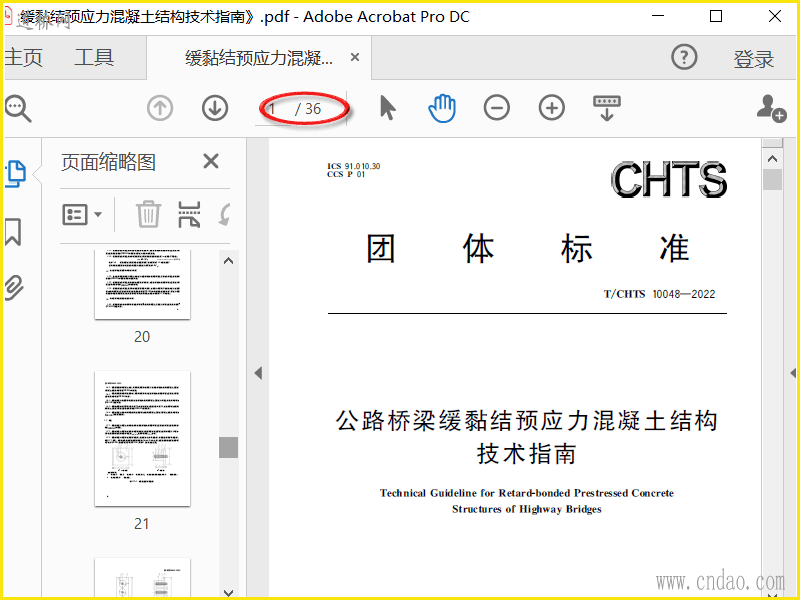Select the arrow selection tool
Image resolution: width=800 pixels, height=600 pixels.
point(388,108)
